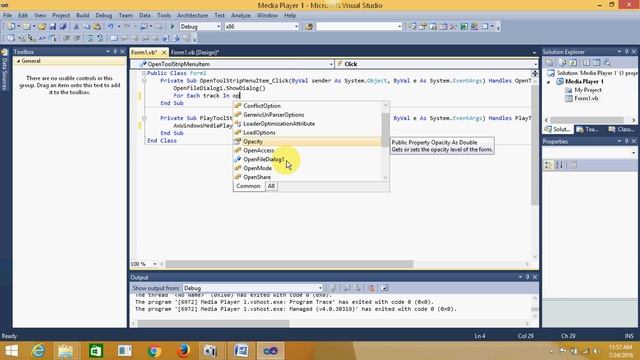The height and width of the screenshot is (360, 640).
Task: Click the Windows Start button
Action: (x=11, y=351)
